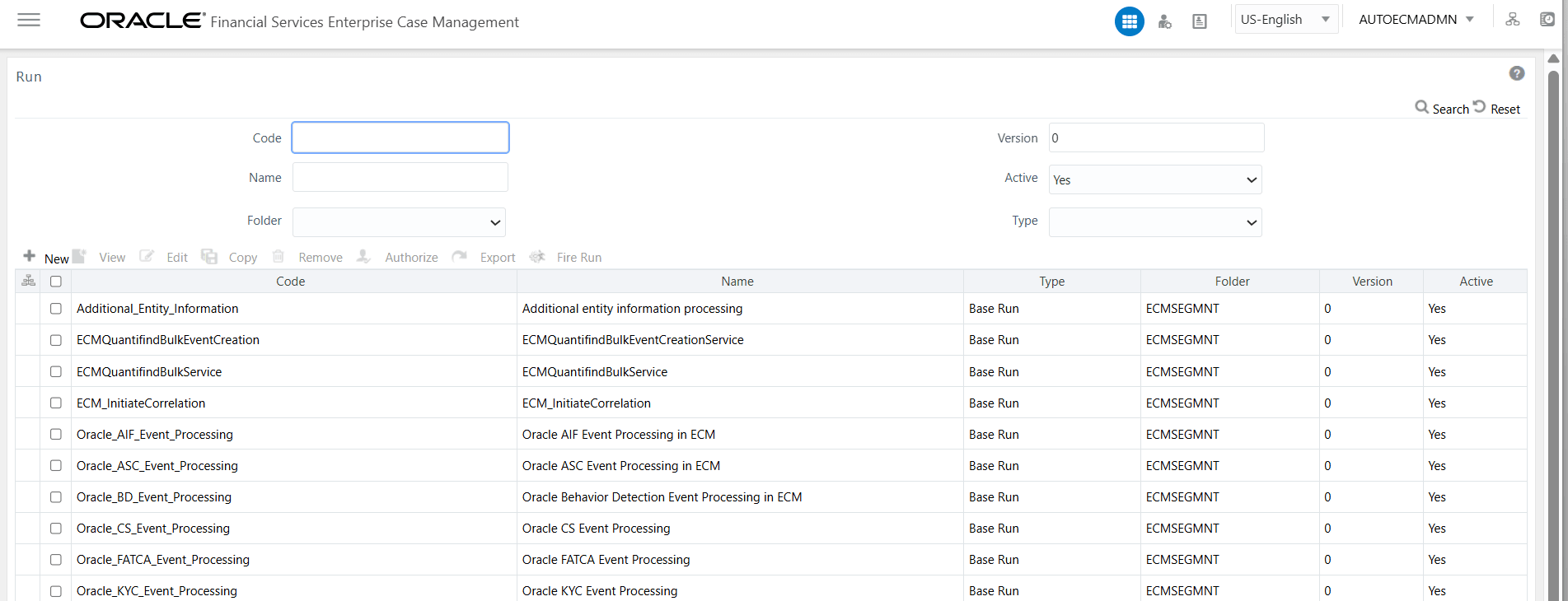Click the Remove trash icon
The image size is (1568, 601).
[x=278, y=256]
